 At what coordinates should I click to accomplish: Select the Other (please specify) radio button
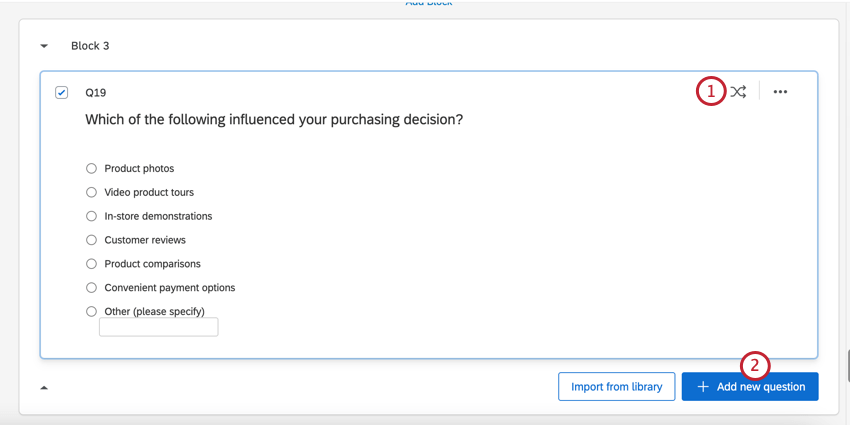tap(92, 311)
